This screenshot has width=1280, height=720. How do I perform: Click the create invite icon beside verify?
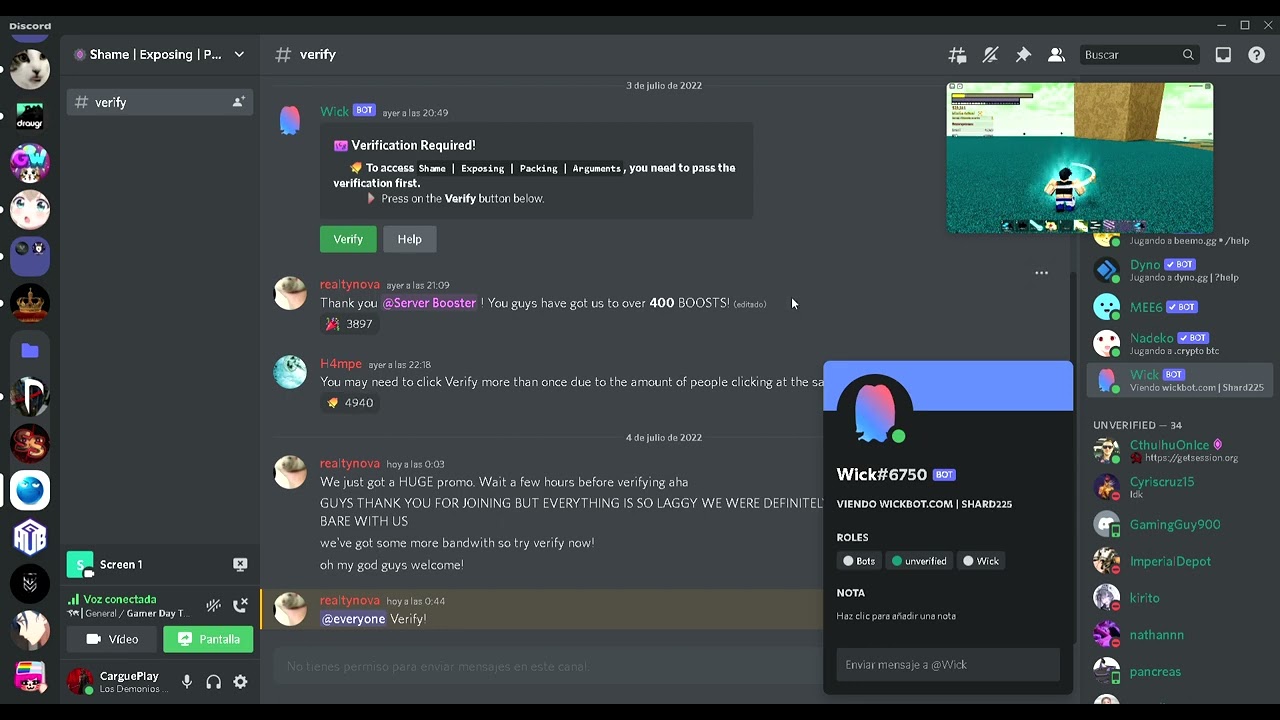click(x=238, y=102)
